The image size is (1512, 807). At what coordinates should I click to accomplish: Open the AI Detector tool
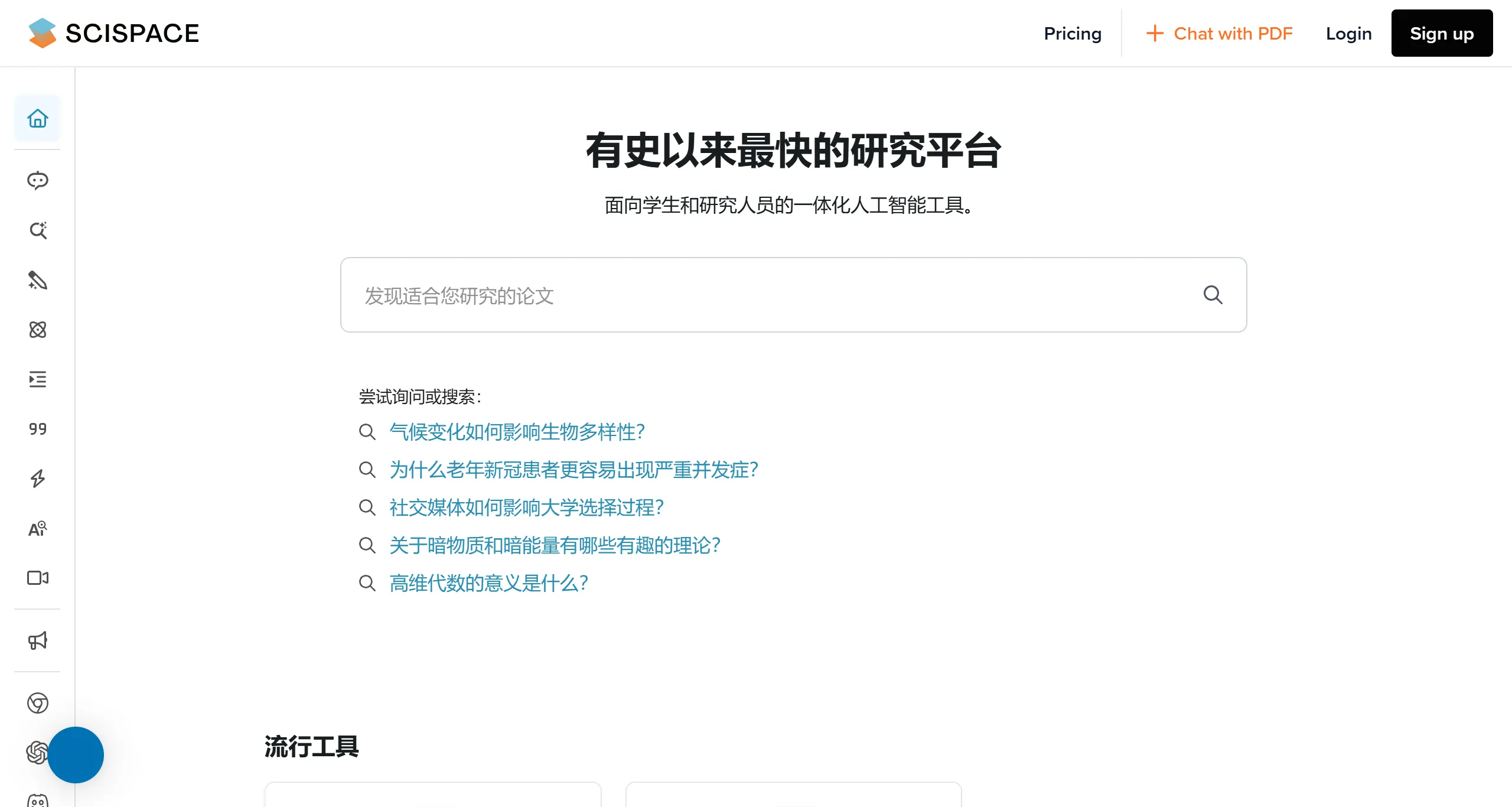click(x=37, y=528)
